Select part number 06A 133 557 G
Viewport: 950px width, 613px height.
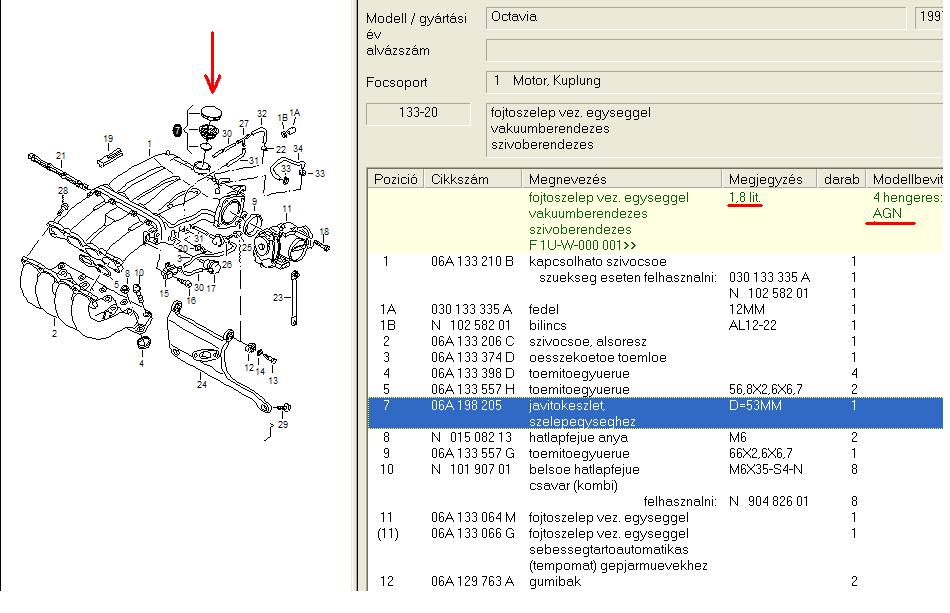473,454
